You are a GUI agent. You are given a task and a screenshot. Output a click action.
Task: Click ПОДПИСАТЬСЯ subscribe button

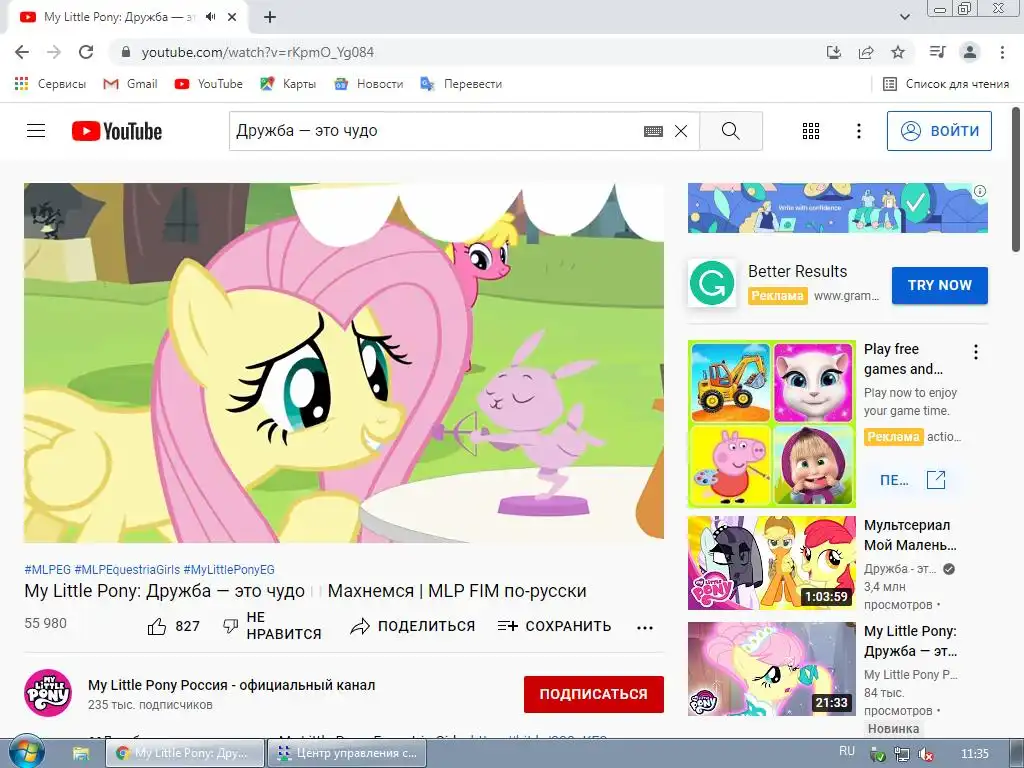tap(594, 694)
